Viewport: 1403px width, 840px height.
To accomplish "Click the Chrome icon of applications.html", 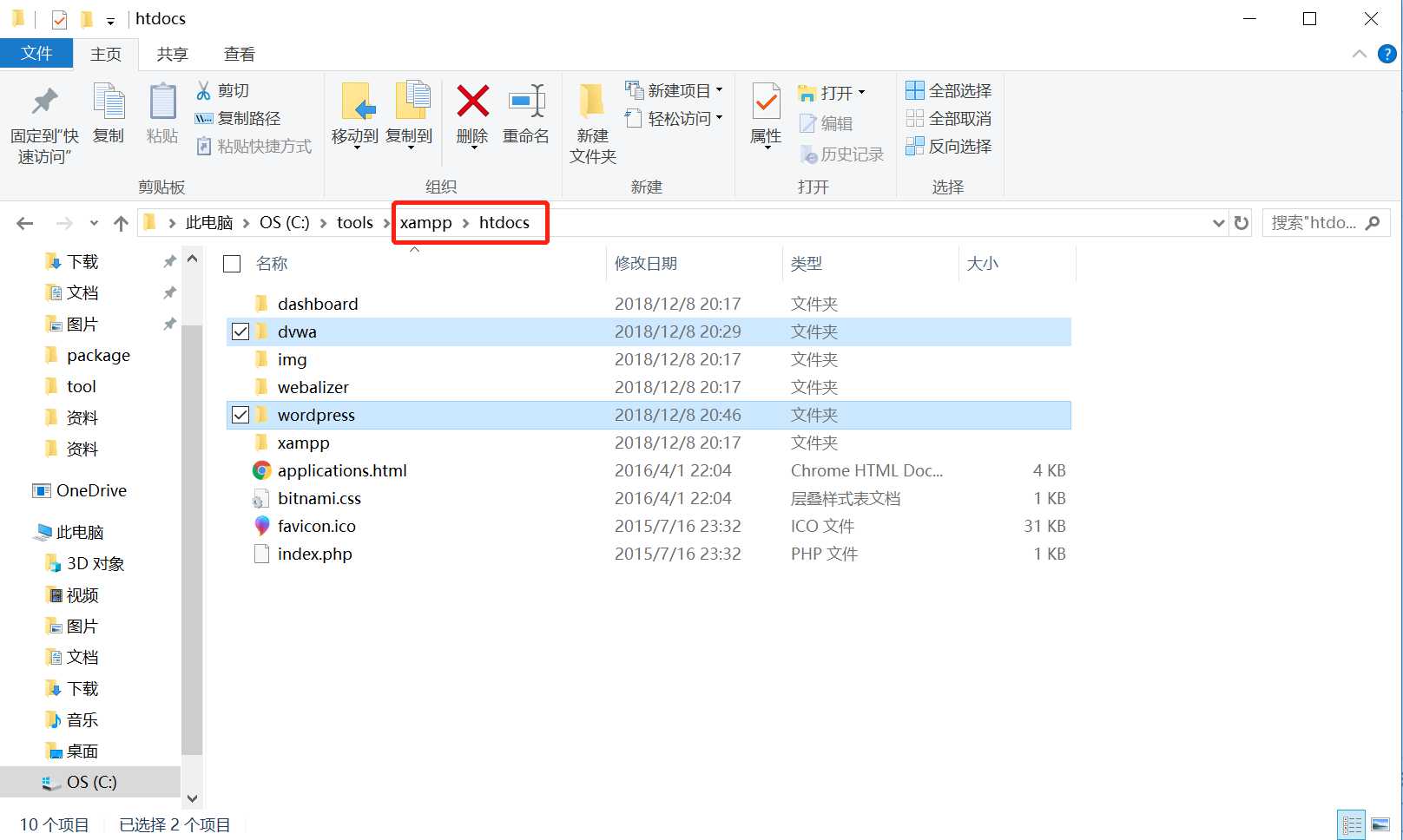I will (x=261, y=470).
